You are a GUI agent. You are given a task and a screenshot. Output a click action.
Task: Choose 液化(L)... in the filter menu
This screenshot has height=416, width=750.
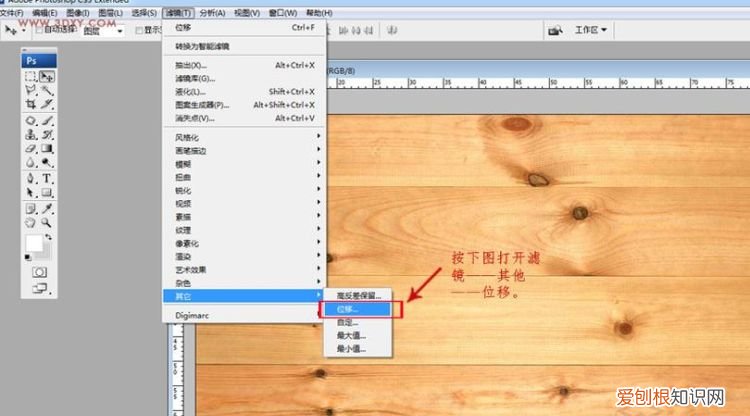tap(244, 92)
